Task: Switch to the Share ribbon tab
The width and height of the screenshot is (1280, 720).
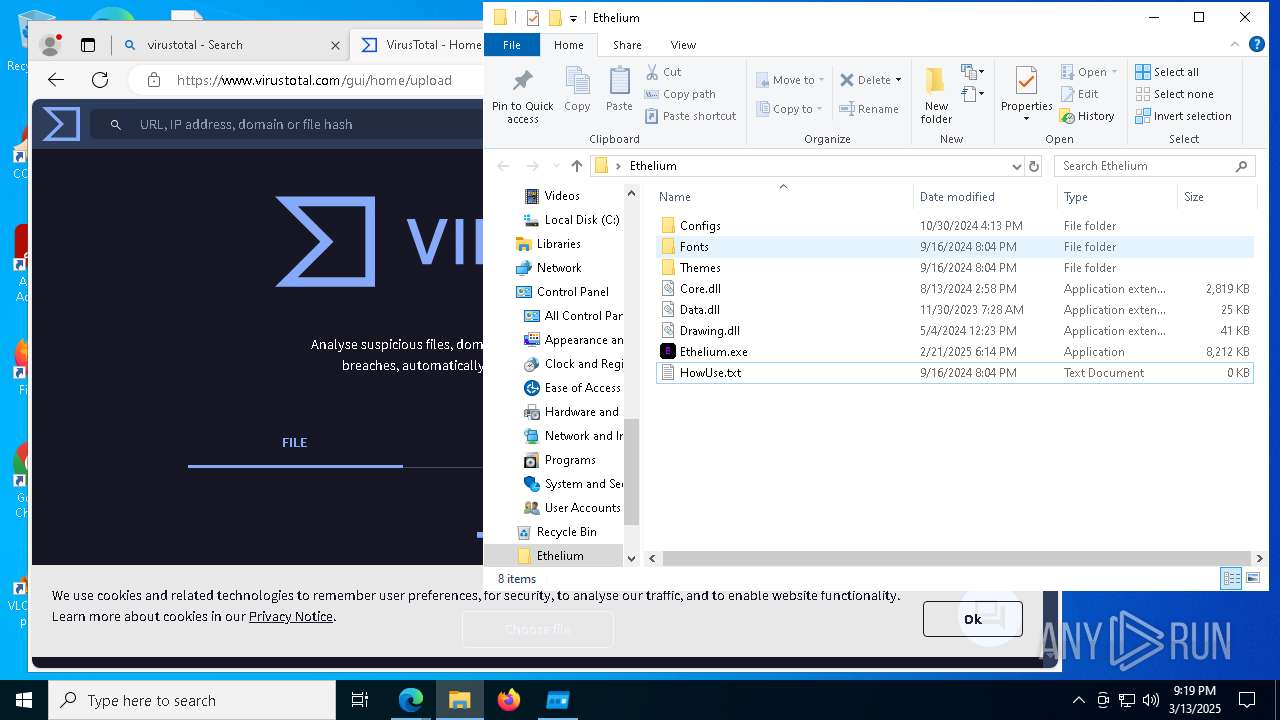Action: pos(627,45)
